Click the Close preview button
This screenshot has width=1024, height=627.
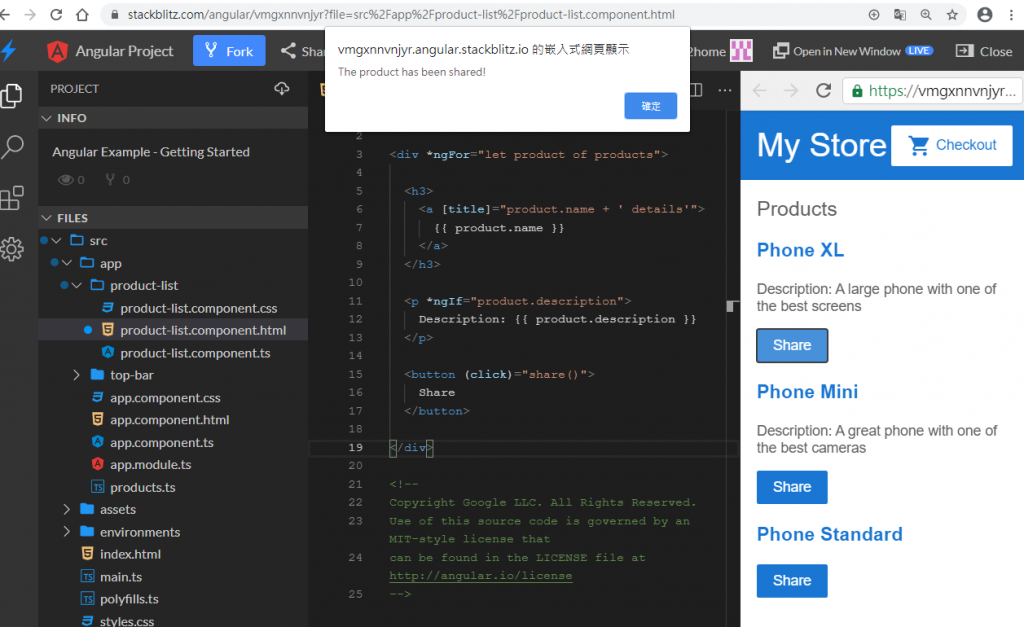984,51
